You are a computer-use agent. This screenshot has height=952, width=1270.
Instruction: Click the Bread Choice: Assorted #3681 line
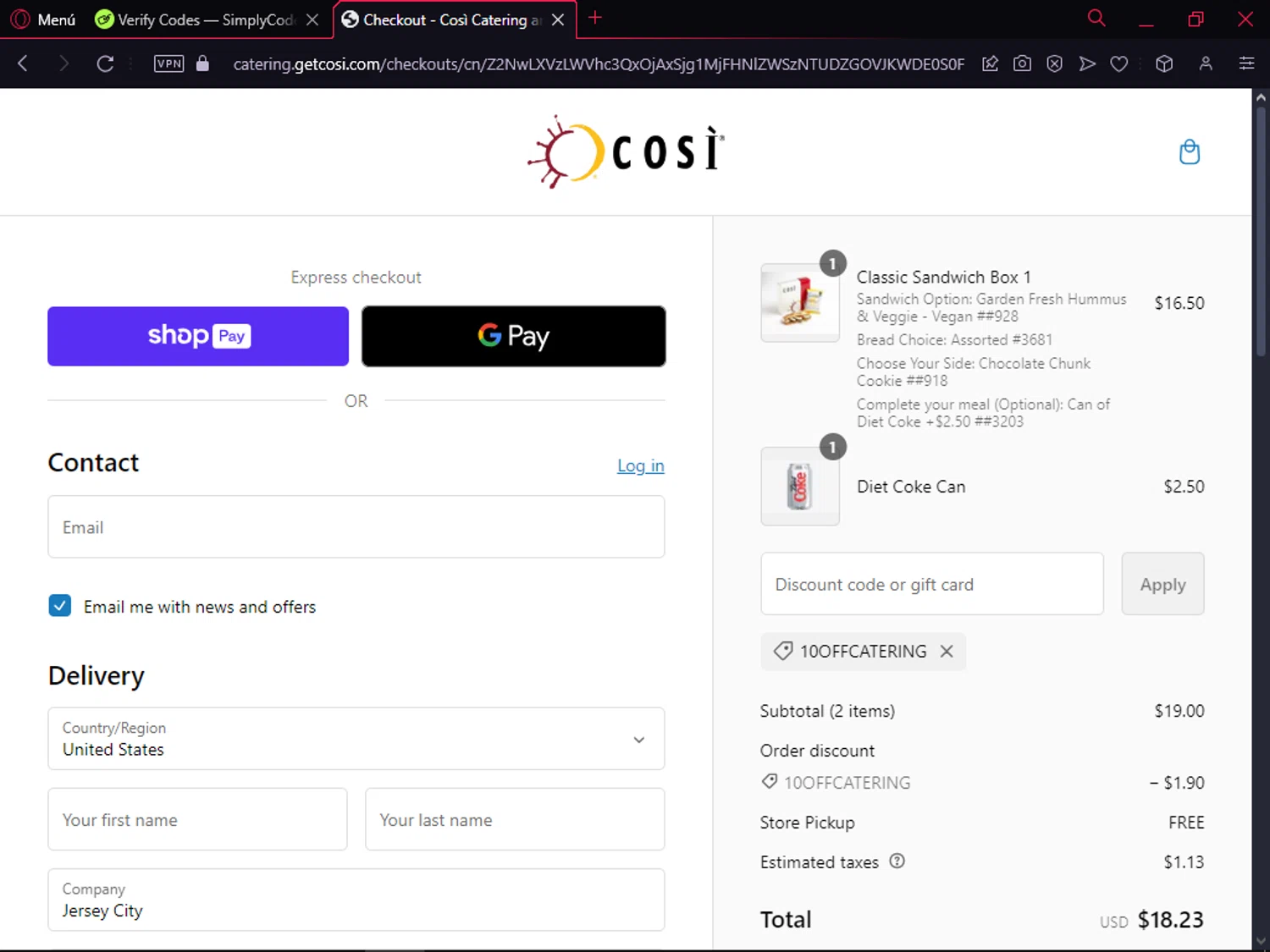tap(954, 339)
